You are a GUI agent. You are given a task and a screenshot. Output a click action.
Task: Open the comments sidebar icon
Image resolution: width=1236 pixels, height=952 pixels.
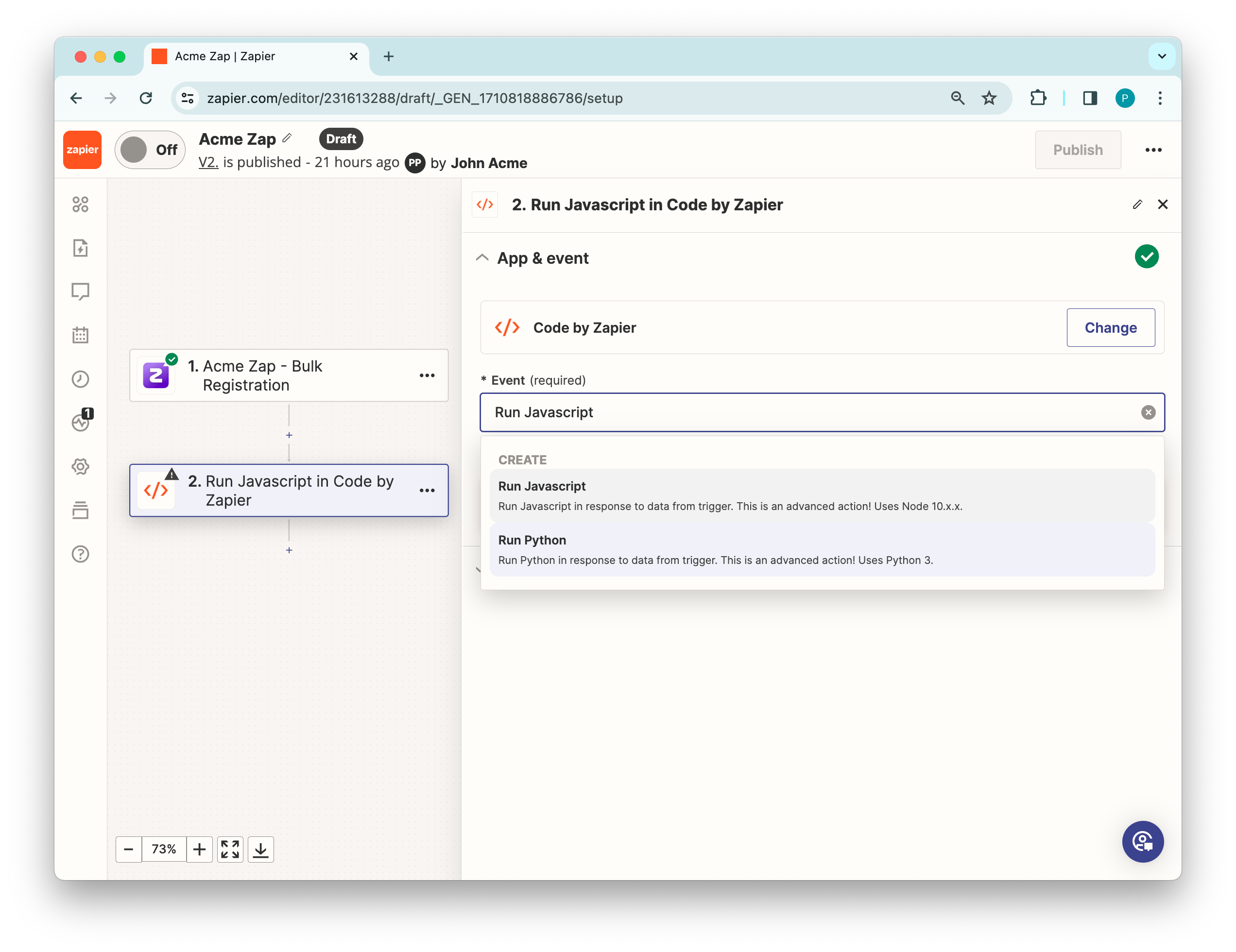[80, 291]
